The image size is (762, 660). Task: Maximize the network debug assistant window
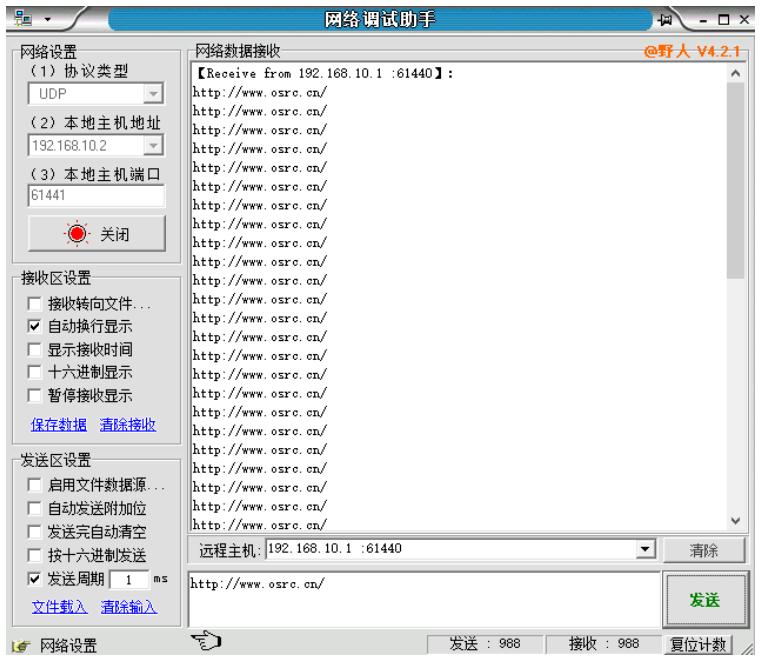724,19
